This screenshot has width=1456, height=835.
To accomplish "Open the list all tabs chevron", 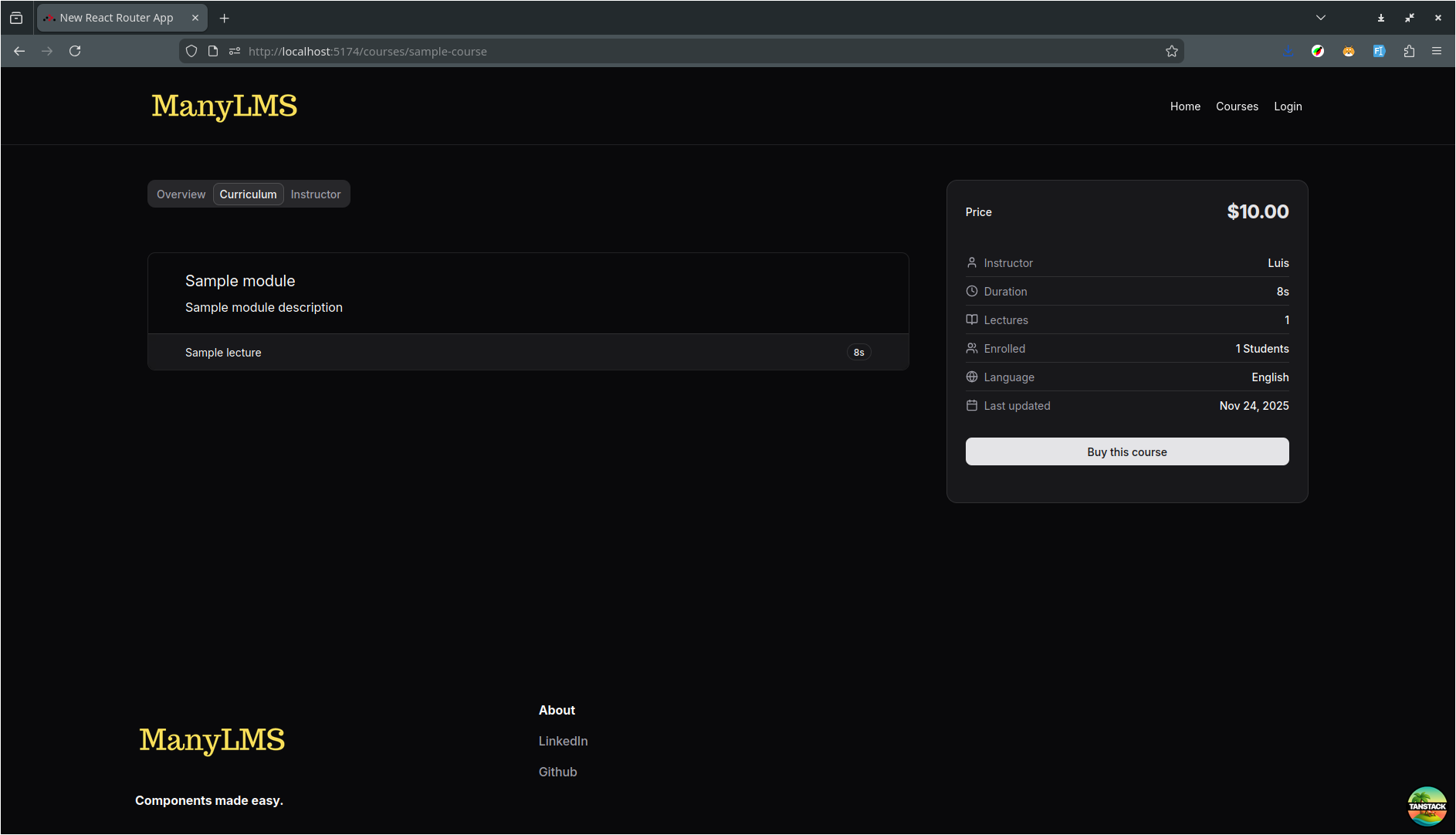I will click(x=1321, y=18).
